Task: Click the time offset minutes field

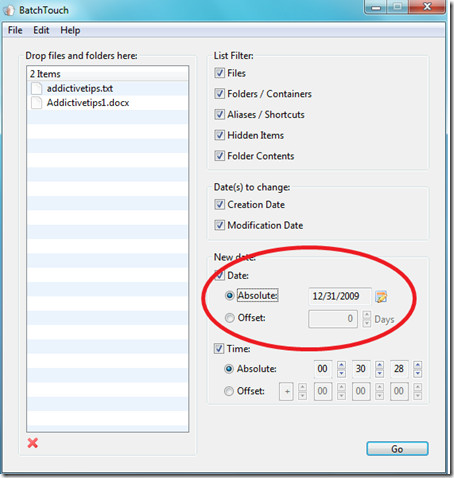Action: tap(361, 391)
